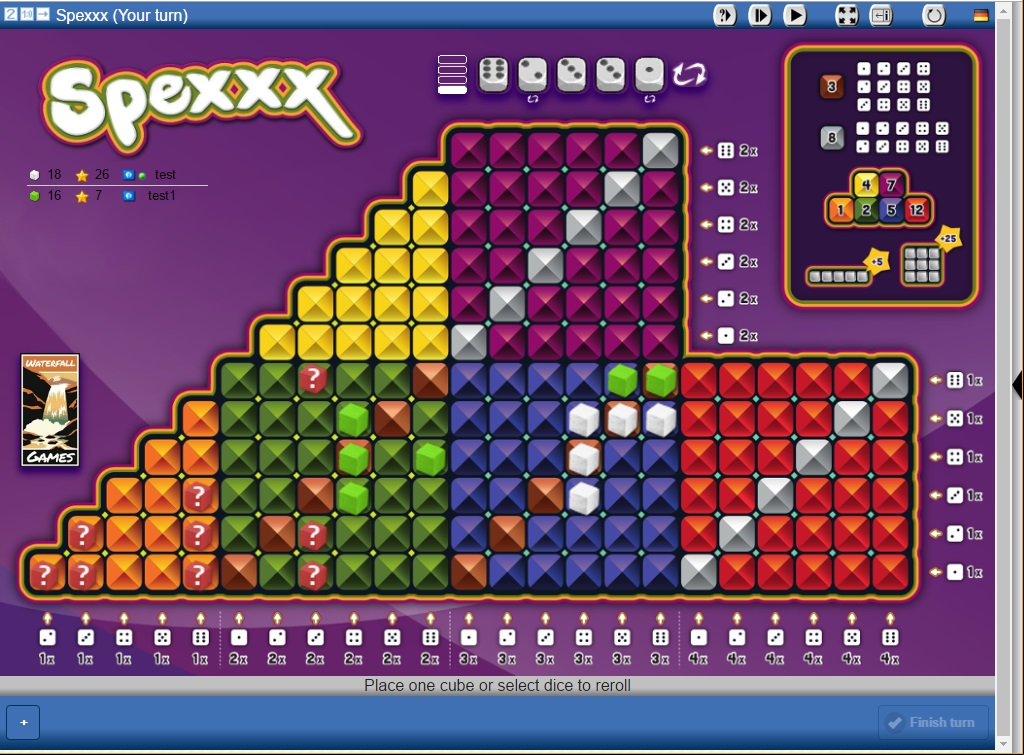Click the stacked-bars roll counter left of the dice
Viewport: 1024px width, 755px height.
tap(452, 74)
